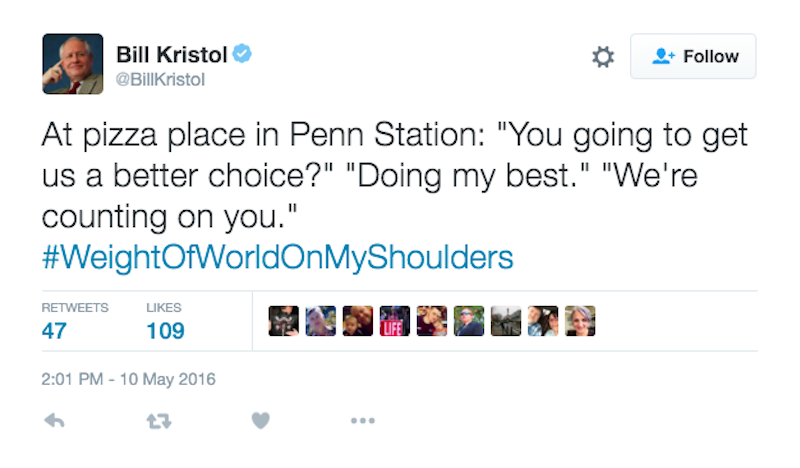Open the 2:01 PM - 10 May 2016 timestamp
The image size is (800, 468).
[129, 379]
